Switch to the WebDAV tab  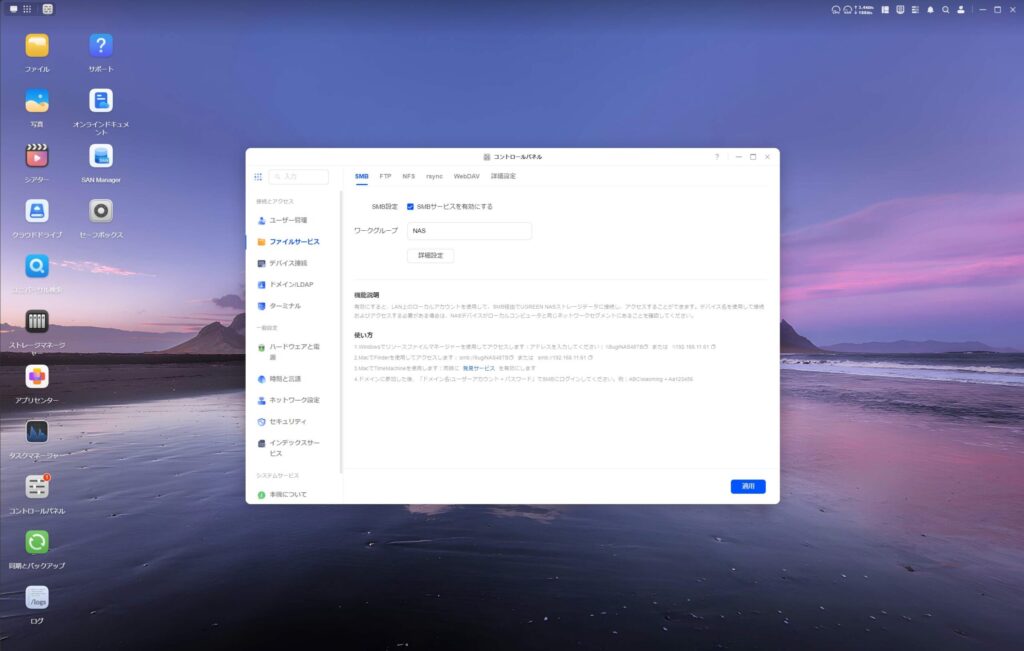(x=466, y=176)
